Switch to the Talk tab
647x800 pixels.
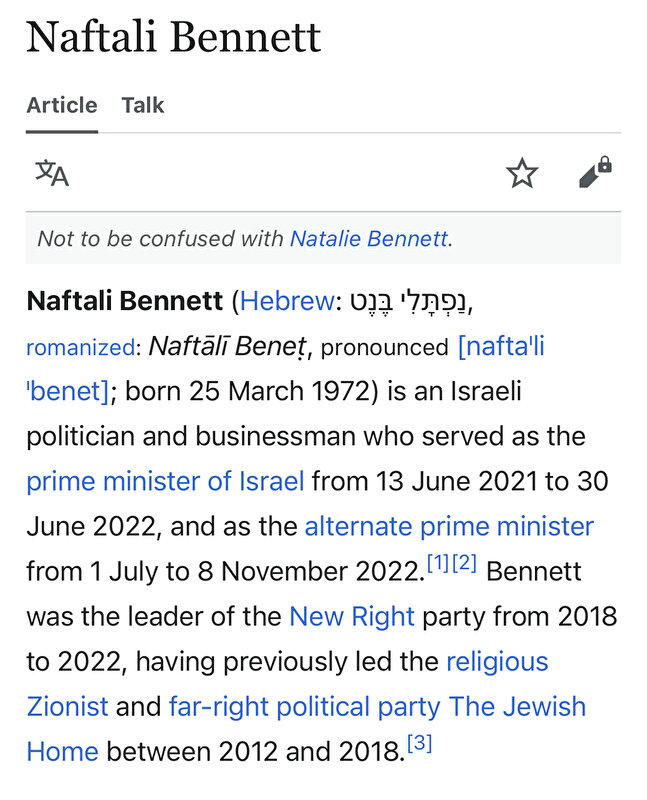coord(143,105)
